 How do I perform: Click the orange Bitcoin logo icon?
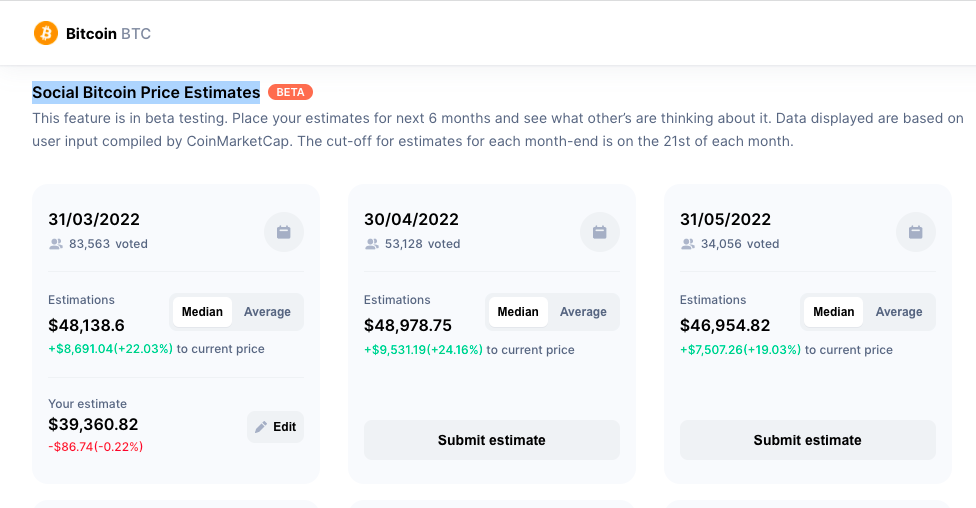46,33
